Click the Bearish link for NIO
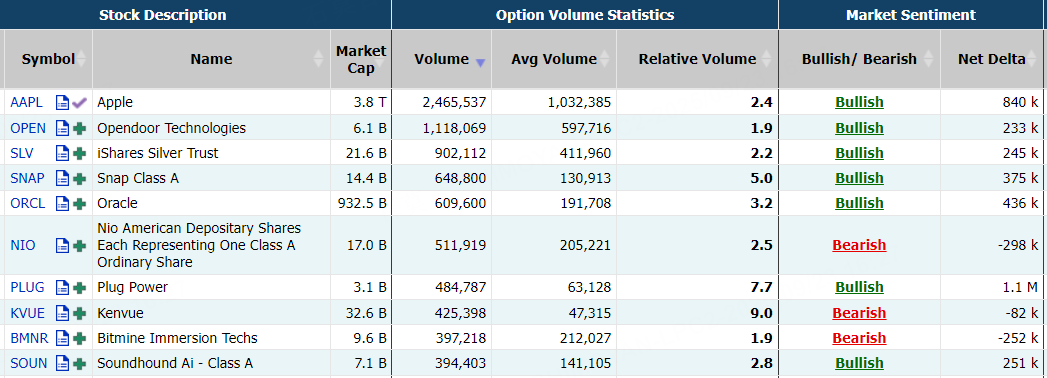This screenshot has height=378, width=1047. [x=859, y=245]
